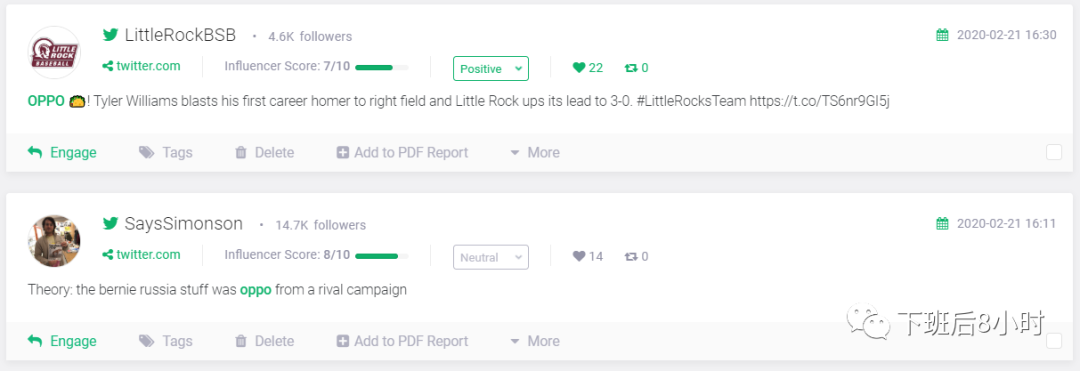
Task: Click the retweet icon on SaysSimonson post
Action: 631,256
